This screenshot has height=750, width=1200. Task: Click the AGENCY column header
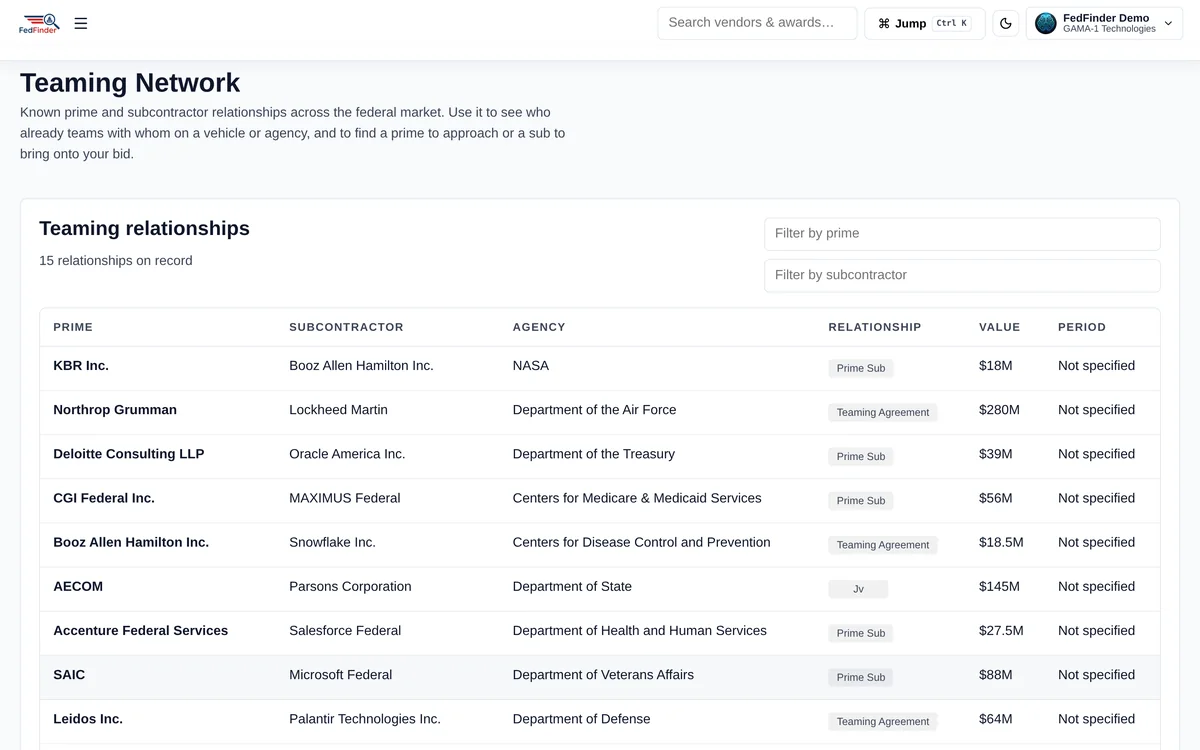point(539,327)
